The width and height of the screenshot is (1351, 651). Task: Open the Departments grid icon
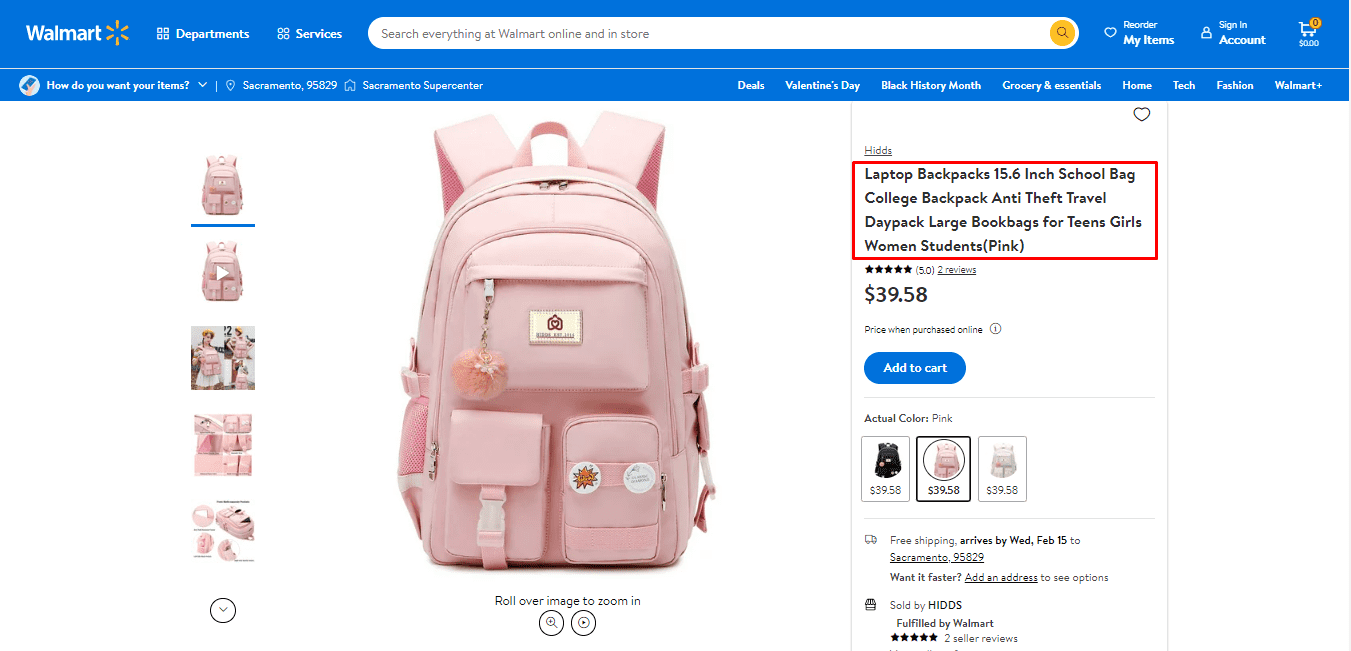[x=162, y=33]
